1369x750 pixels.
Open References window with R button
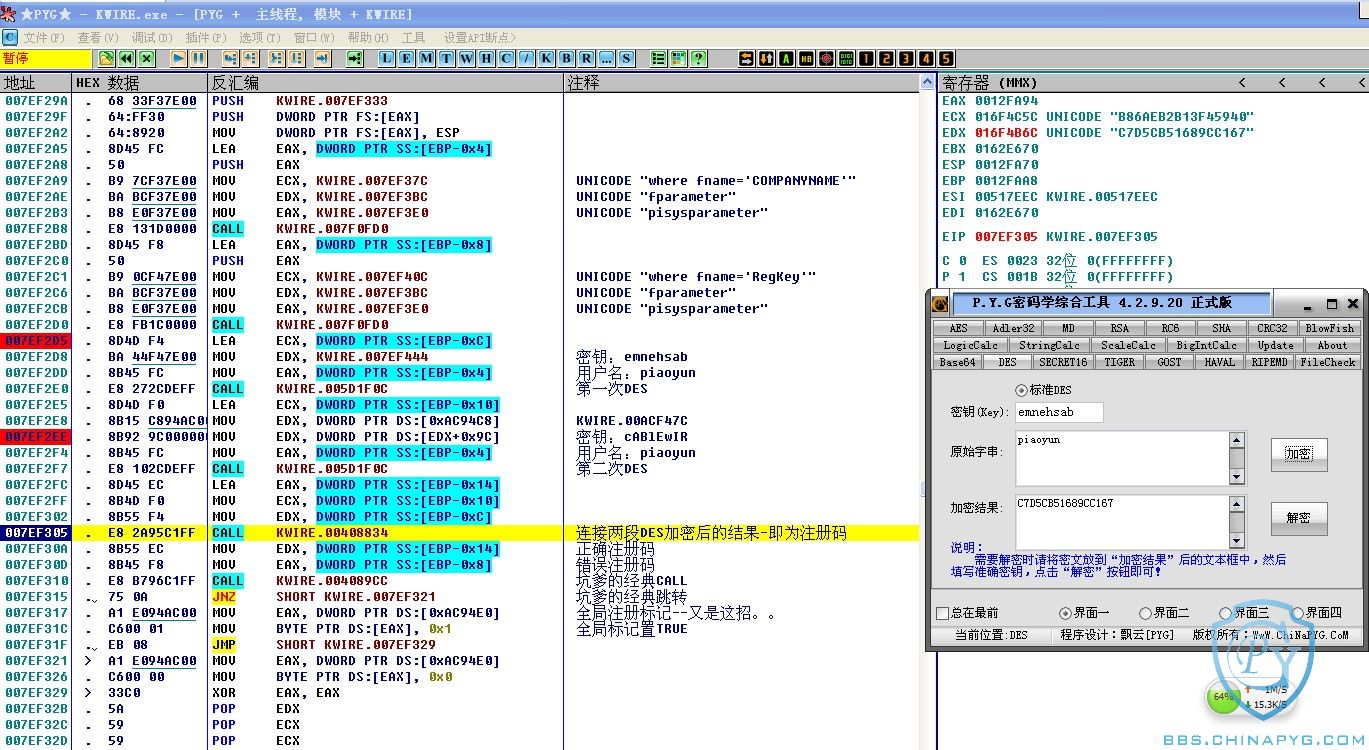click(x=586, y=58)
